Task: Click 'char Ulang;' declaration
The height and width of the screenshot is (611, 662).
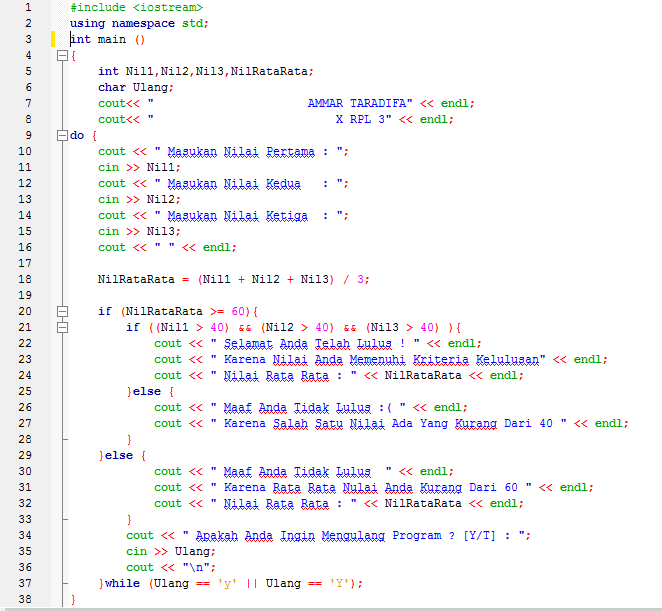Action: tap(136, 87)
